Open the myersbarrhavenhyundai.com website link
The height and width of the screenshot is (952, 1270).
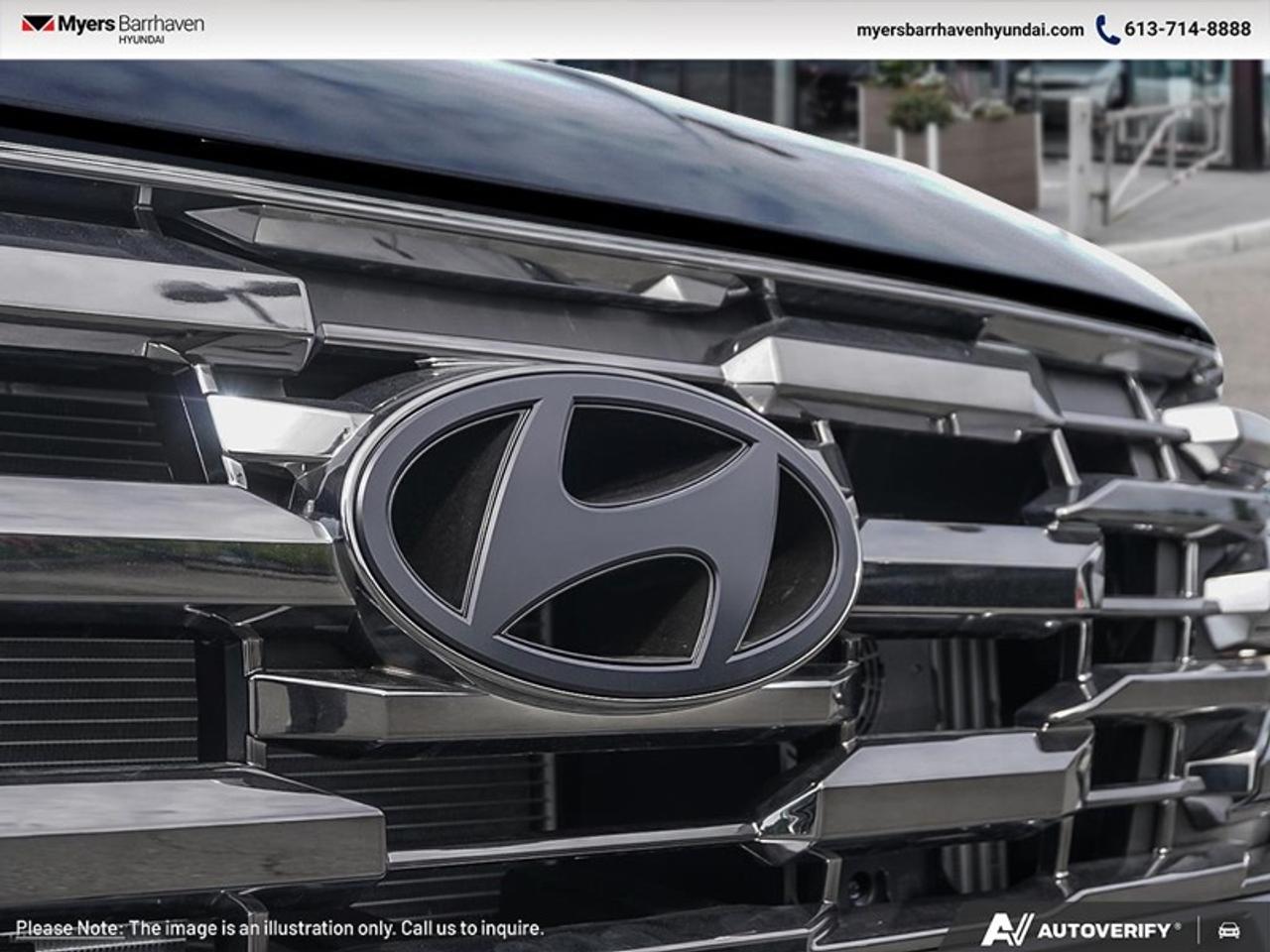point(969,30)
